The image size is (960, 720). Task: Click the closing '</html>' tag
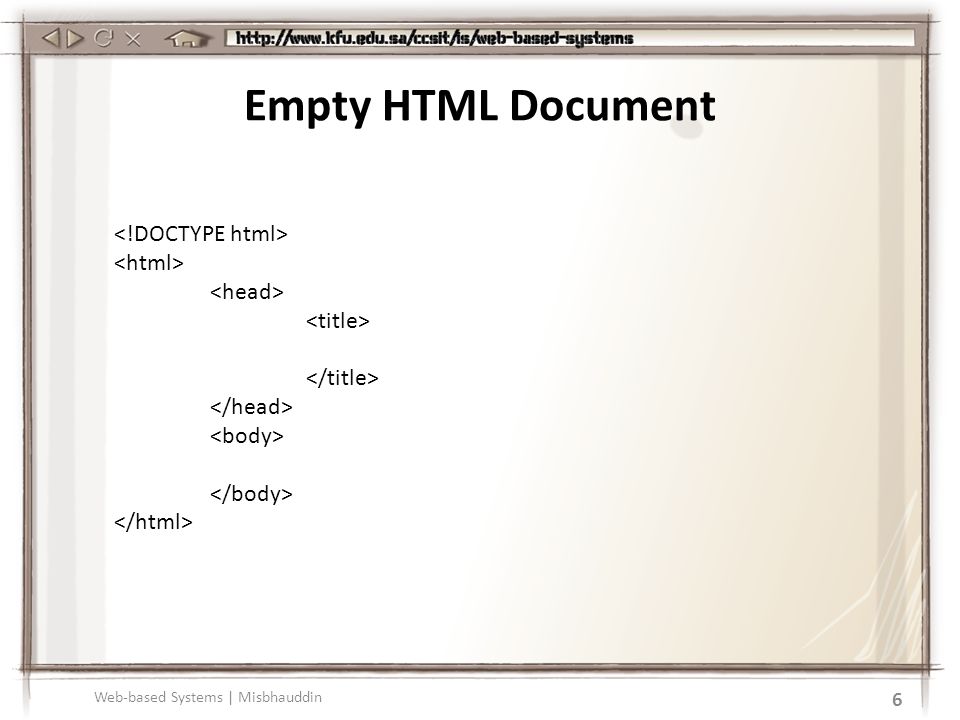[x=153, y=522]
